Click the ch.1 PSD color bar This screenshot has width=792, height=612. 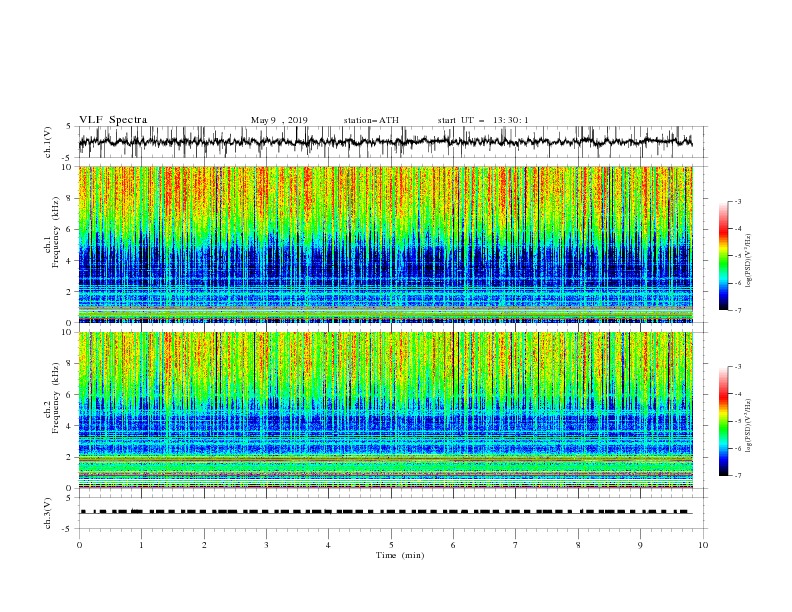(724, 256)
